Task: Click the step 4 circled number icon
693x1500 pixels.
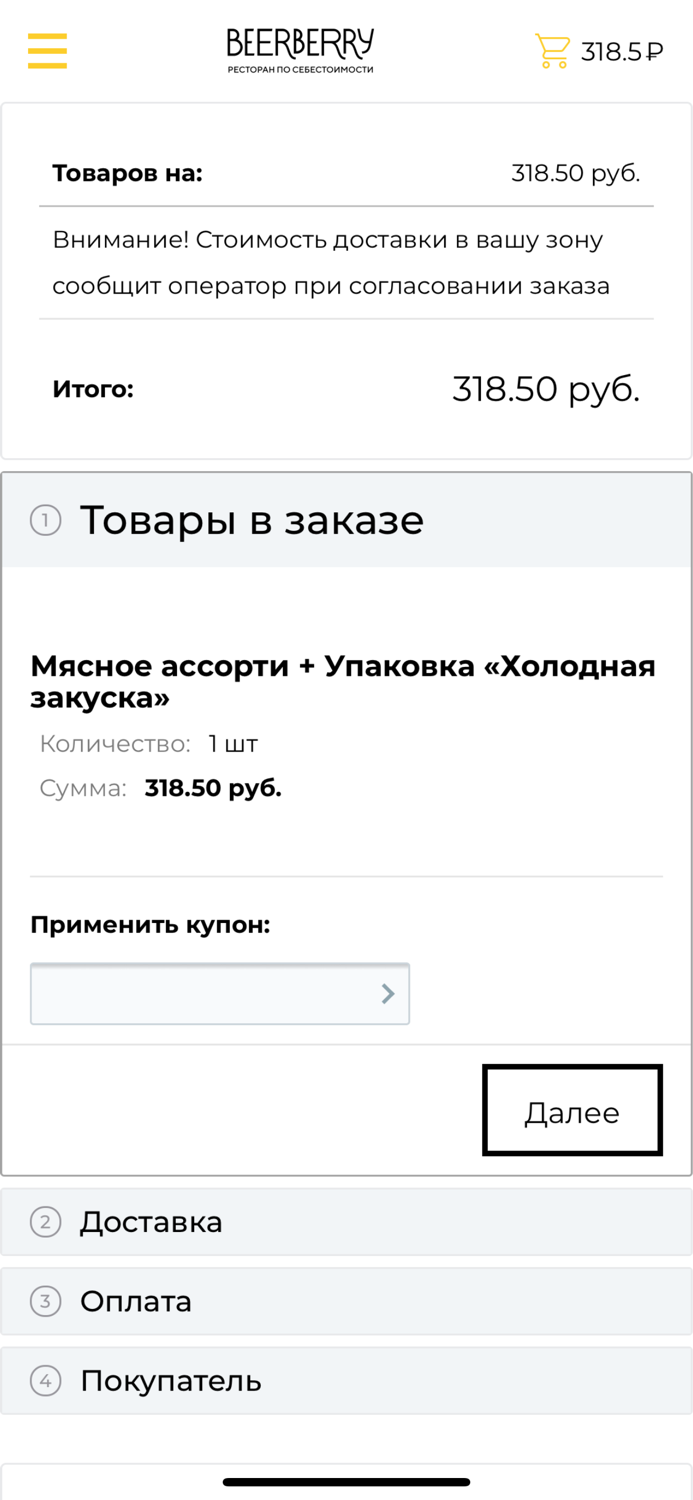Action: click(45, 1381)
